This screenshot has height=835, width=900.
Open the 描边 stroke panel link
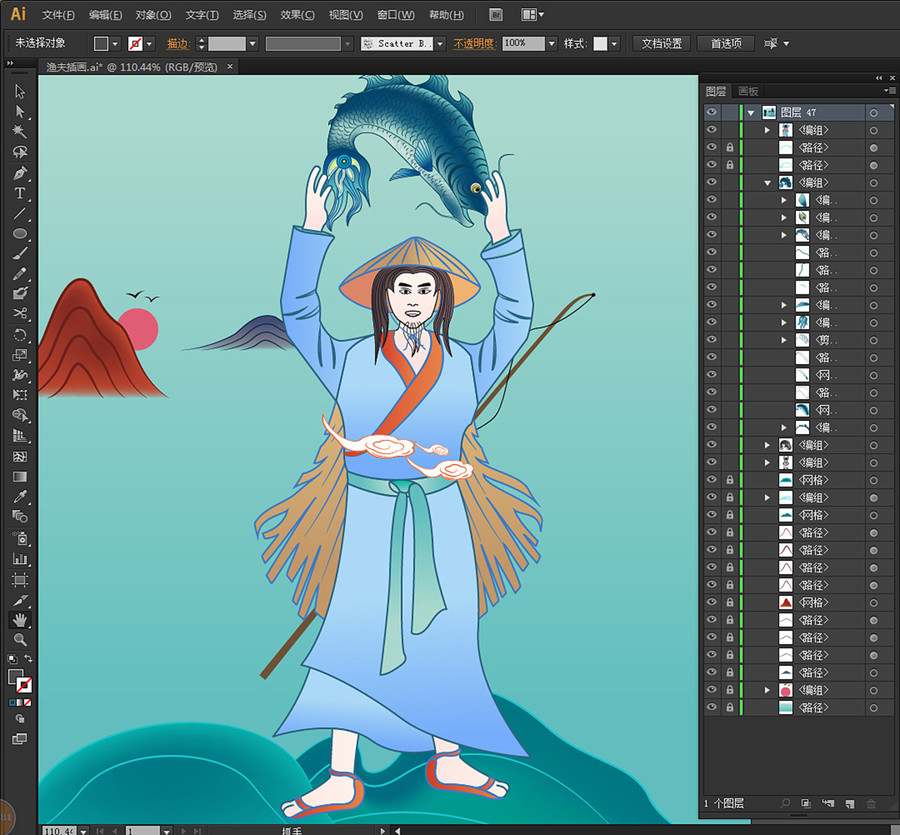pos(178,44)
